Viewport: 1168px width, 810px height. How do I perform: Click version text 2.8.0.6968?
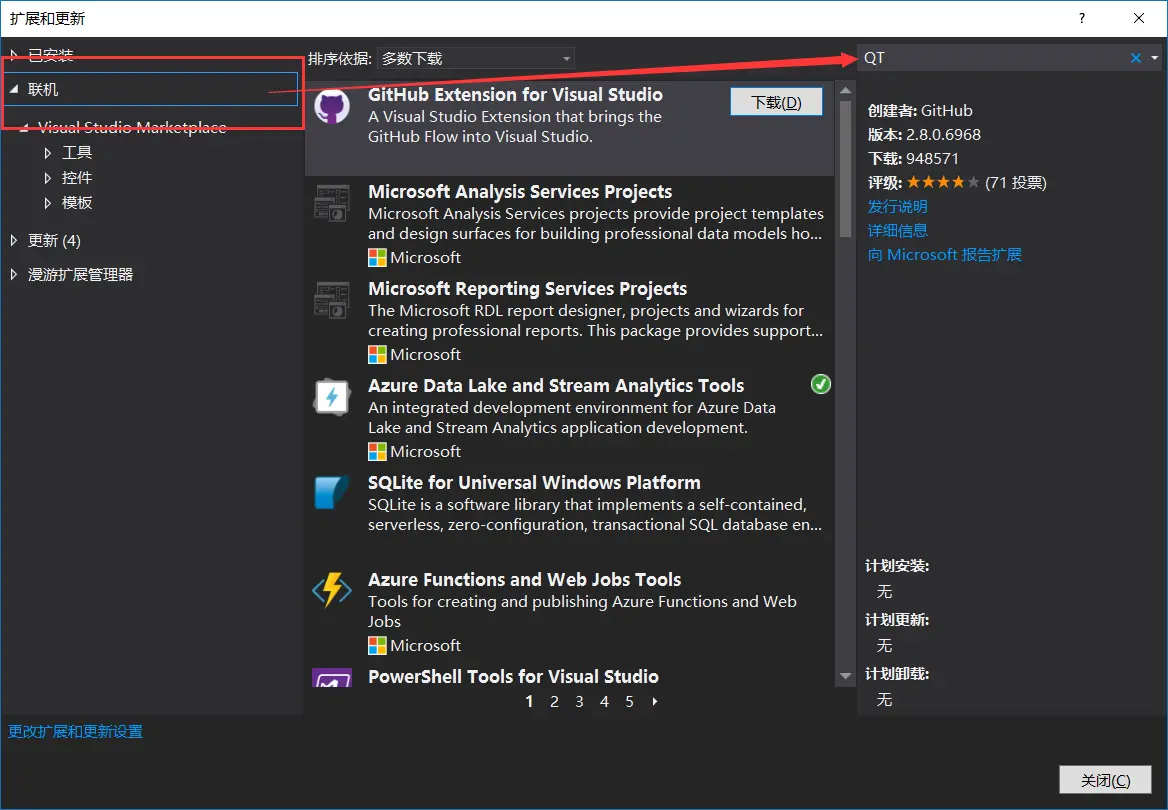click(x=943, y=135)
